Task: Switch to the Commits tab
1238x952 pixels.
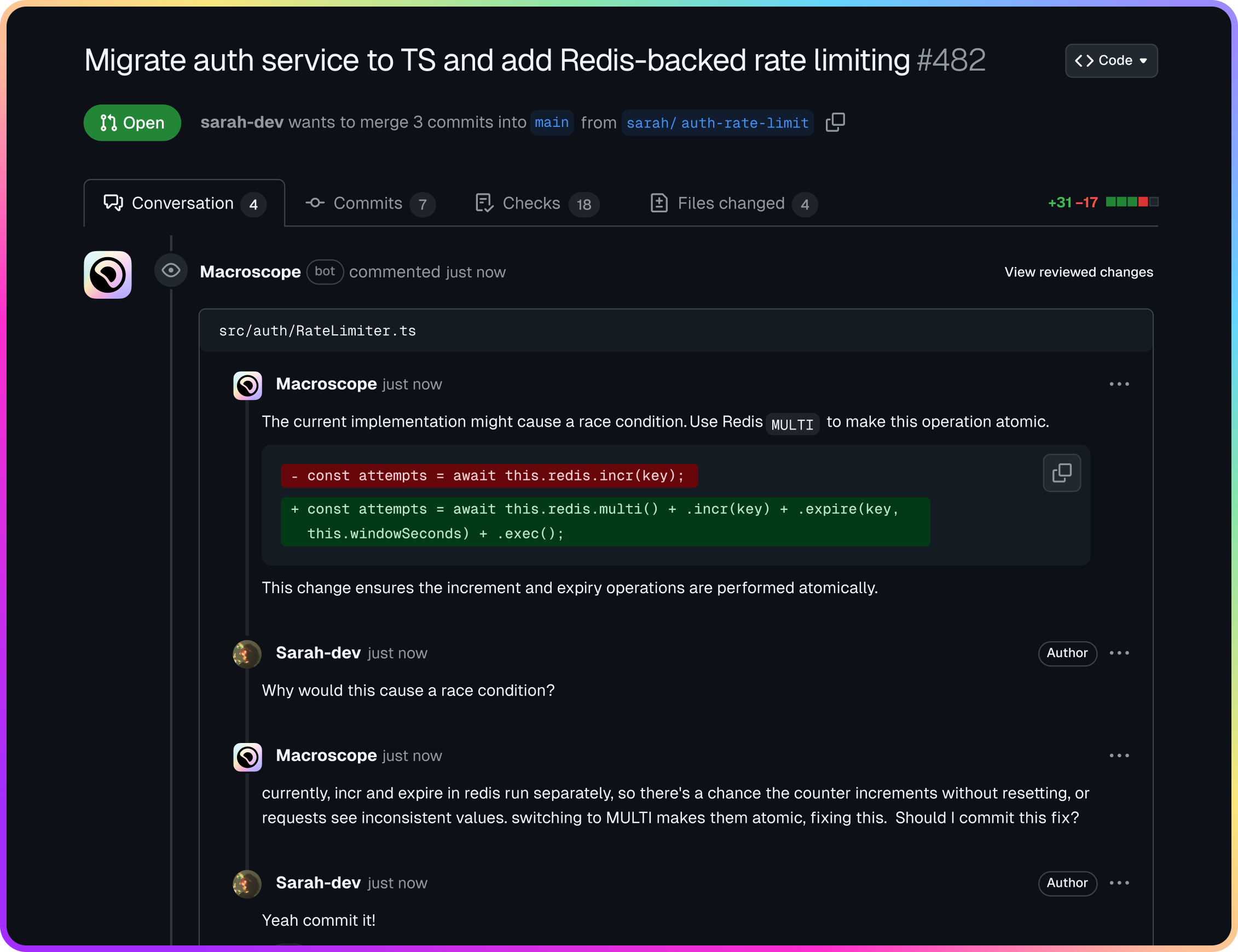Action: (370, 204)
